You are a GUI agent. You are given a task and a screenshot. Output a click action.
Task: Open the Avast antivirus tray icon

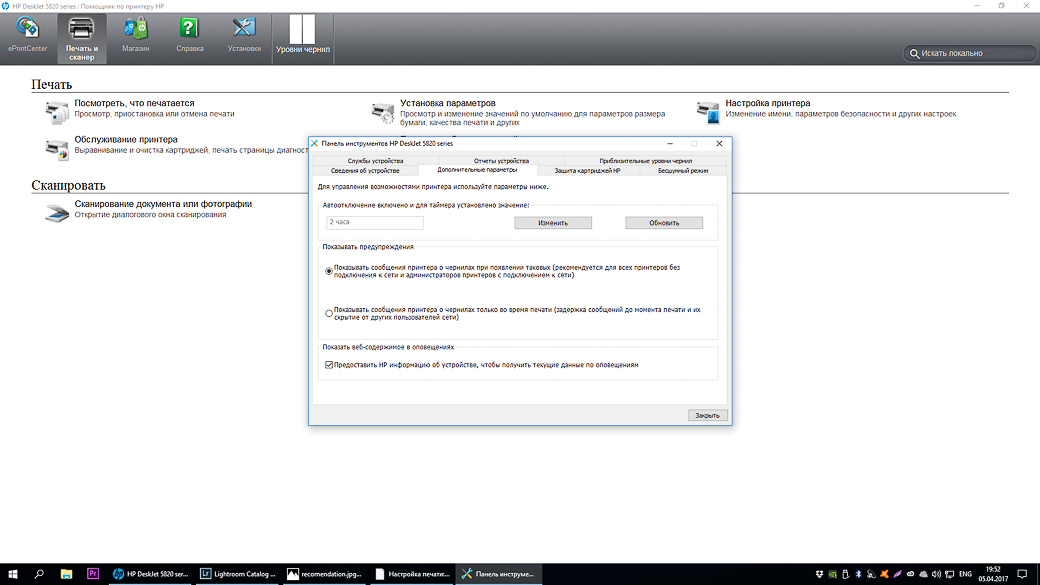[x=884, y=574]
